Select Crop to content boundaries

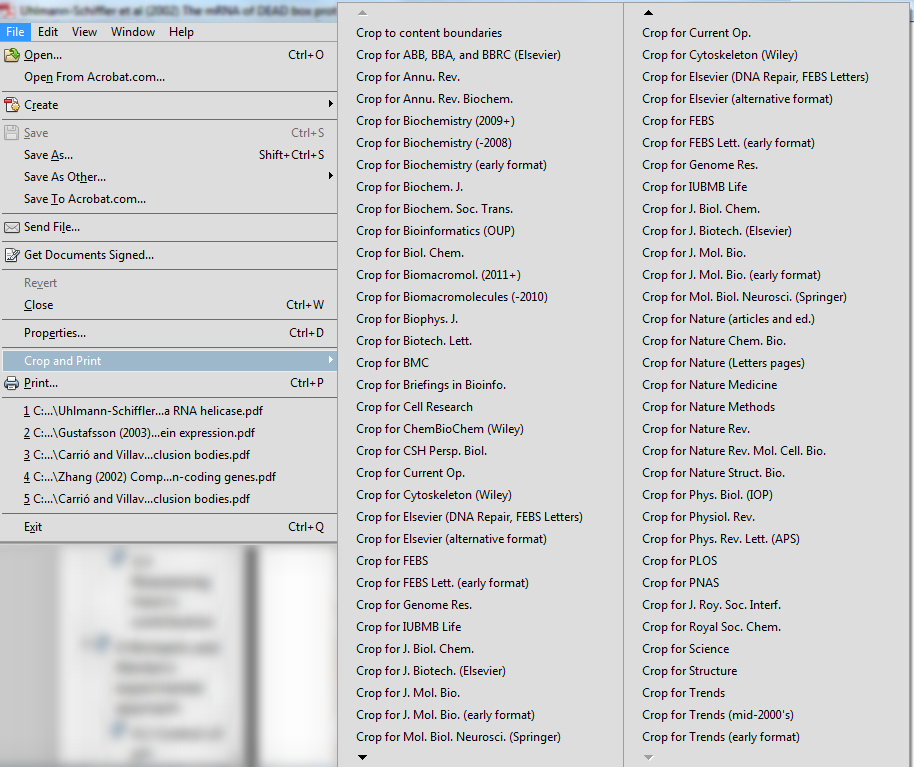tap(429, 33)
